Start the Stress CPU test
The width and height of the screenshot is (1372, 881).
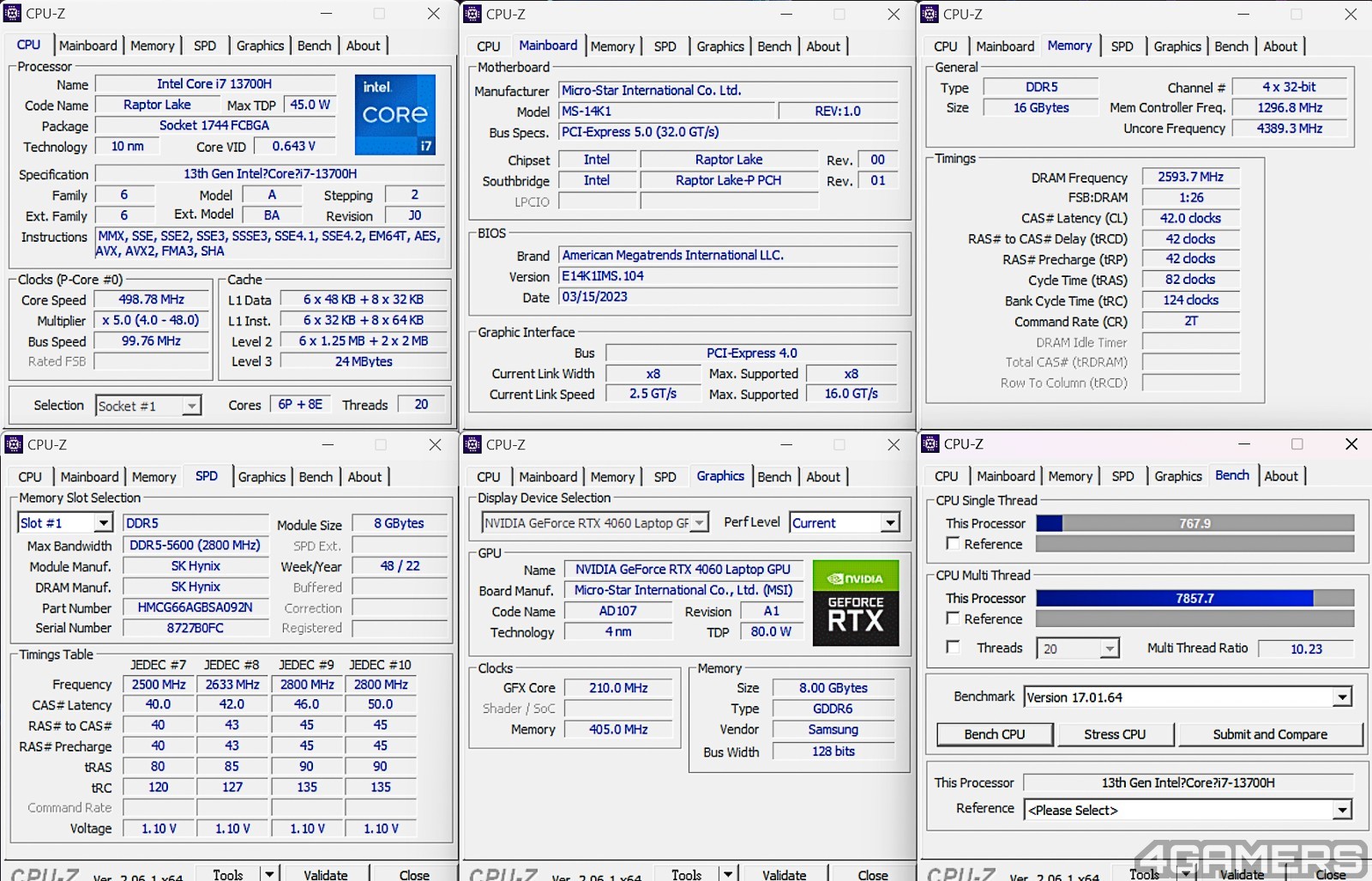pos(1115,734)
